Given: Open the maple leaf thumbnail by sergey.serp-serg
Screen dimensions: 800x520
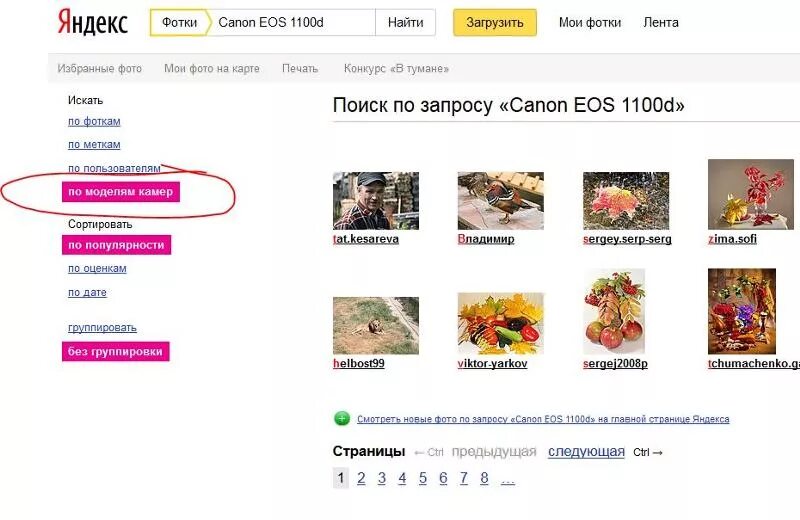Looking at the screenshot, I should point(626,201).
